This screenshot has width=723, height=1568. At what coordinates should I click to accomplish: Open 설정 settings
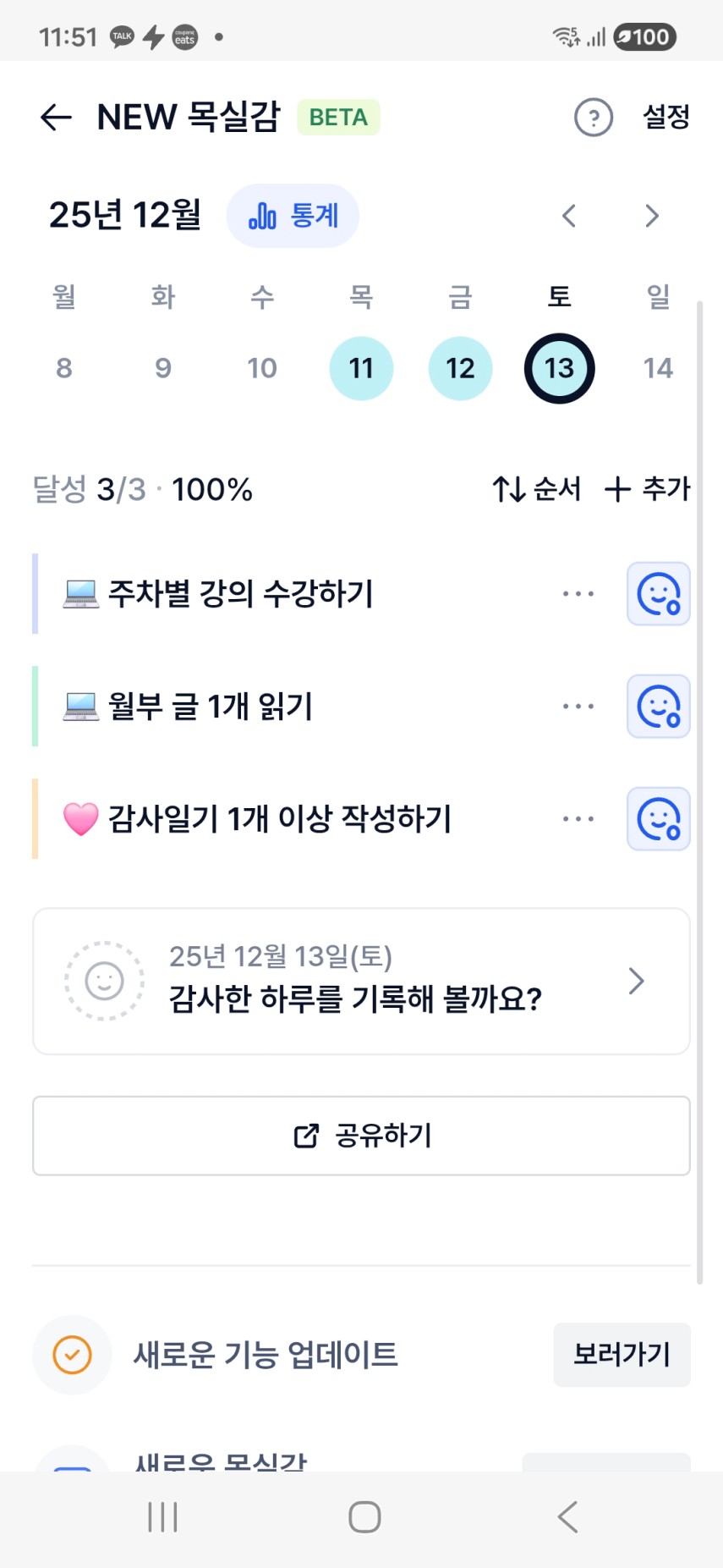coord(666,118)
